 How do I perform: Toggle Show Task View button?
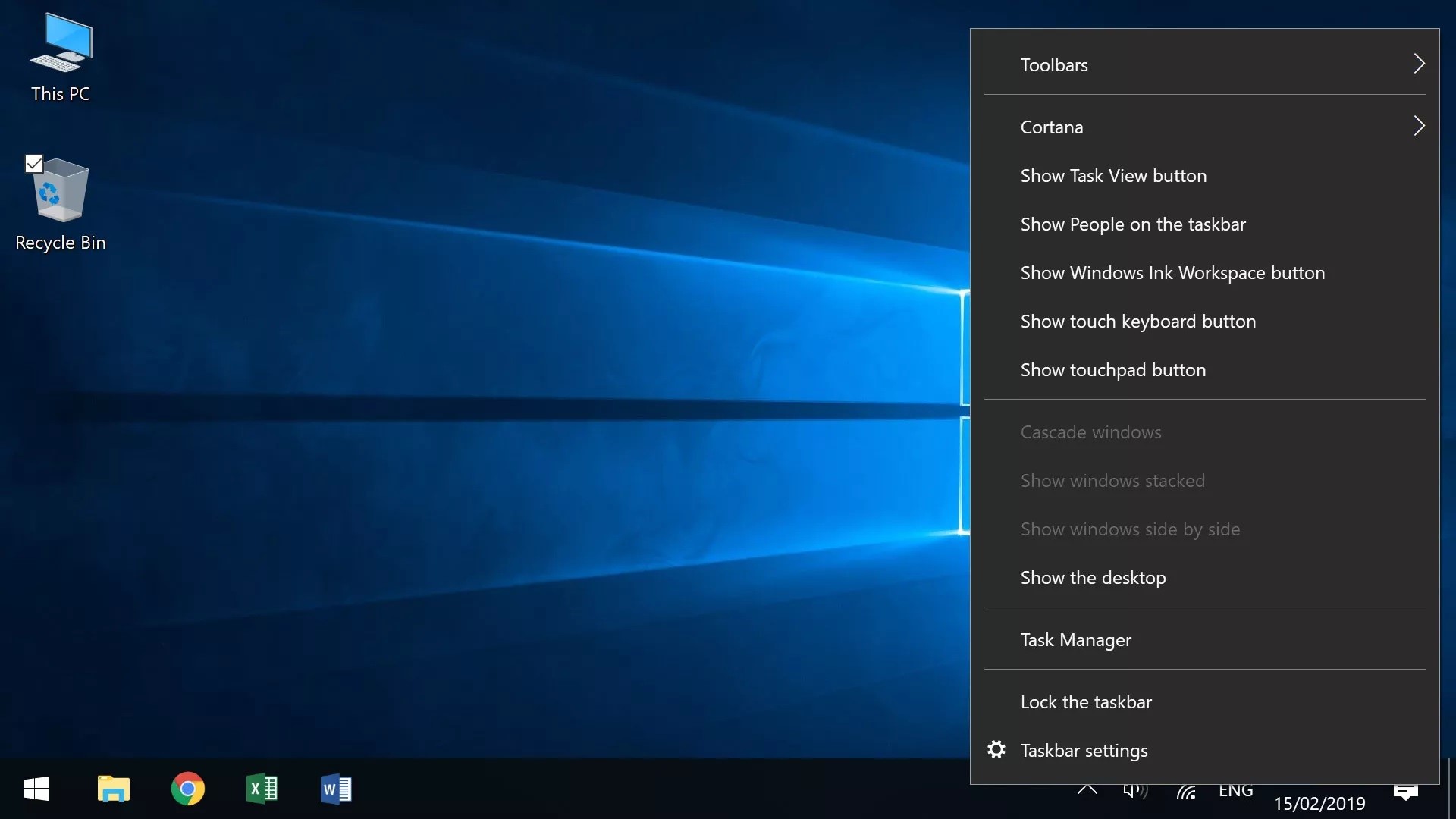1113,176
